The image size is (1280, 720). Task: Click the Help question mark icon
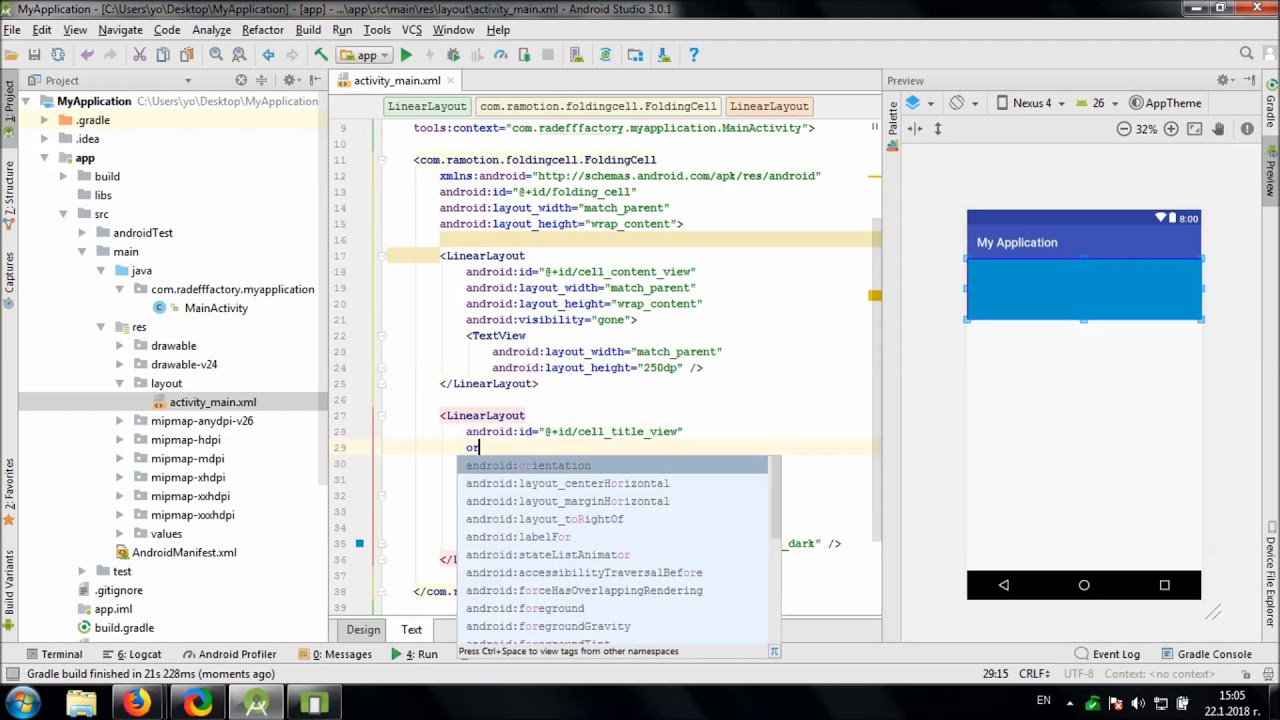[693, 55]
